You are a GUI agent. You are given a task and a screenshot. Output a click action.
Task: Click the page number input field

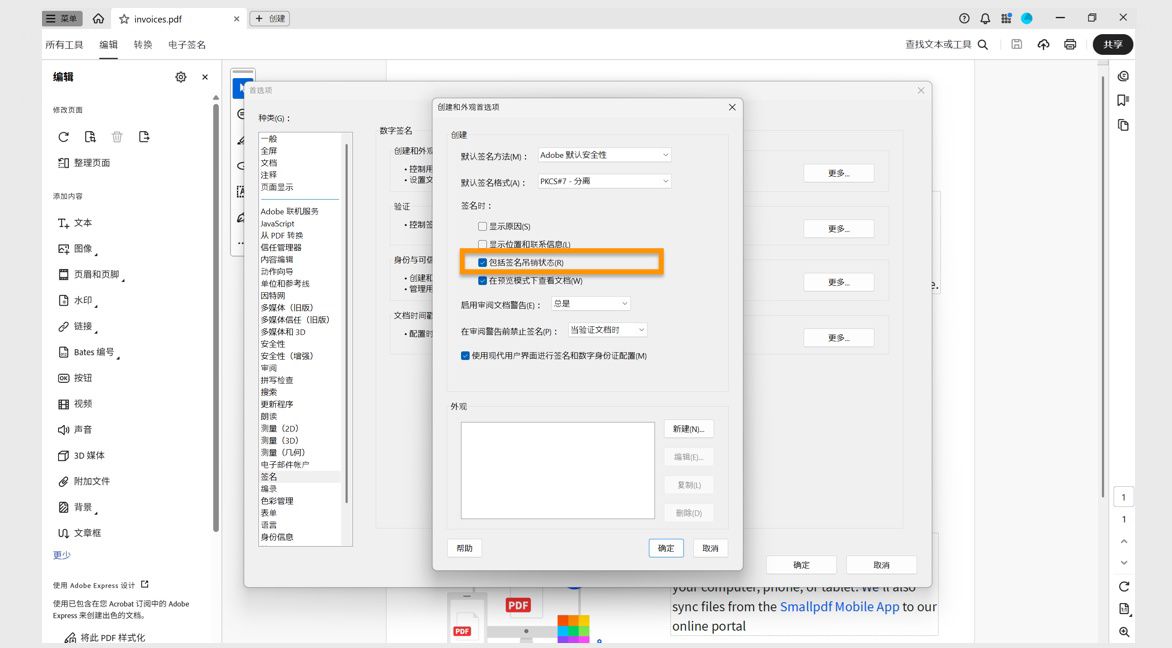pos(1123,497)
